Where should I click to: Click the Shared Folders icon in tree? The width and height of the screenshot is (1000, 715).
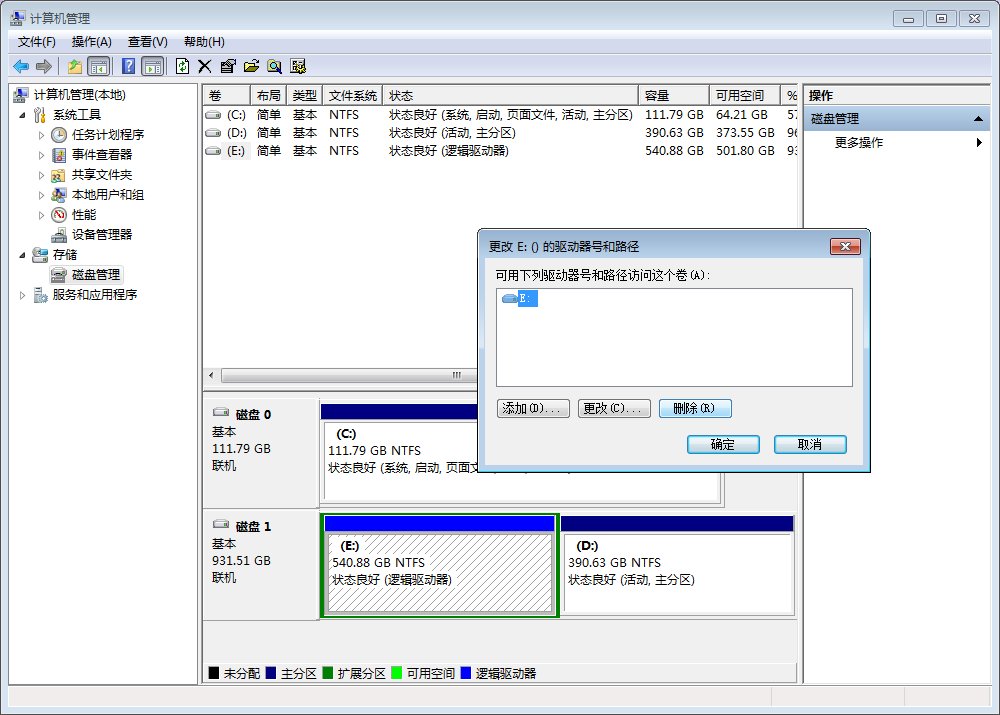[x=59, y=175]
